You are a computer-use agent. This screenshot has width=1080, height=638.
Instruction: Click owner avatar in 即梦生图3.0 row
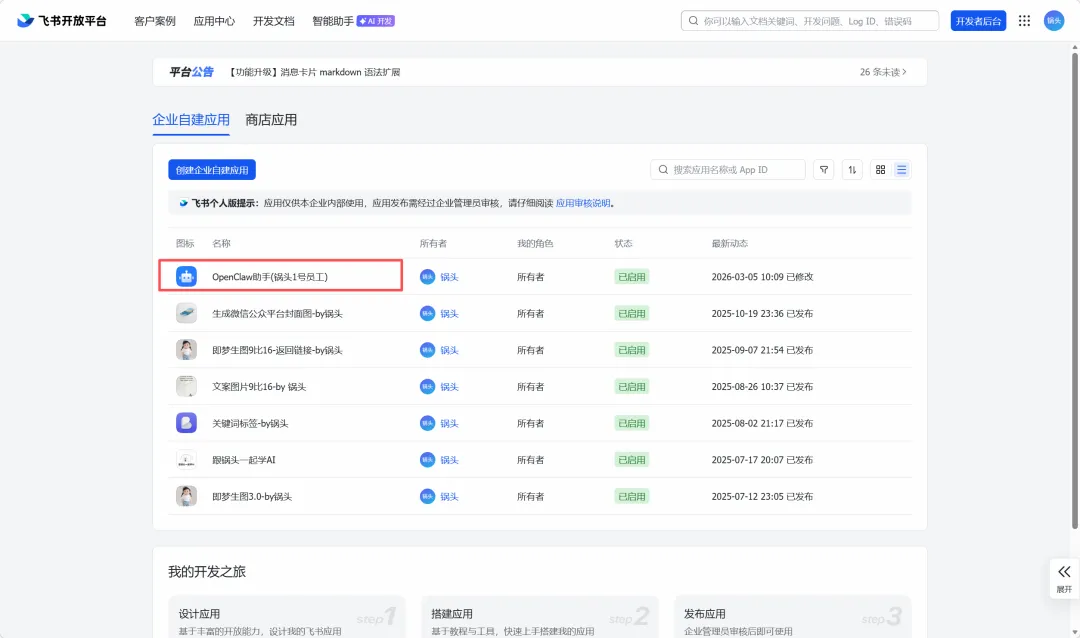coord(428,496)
